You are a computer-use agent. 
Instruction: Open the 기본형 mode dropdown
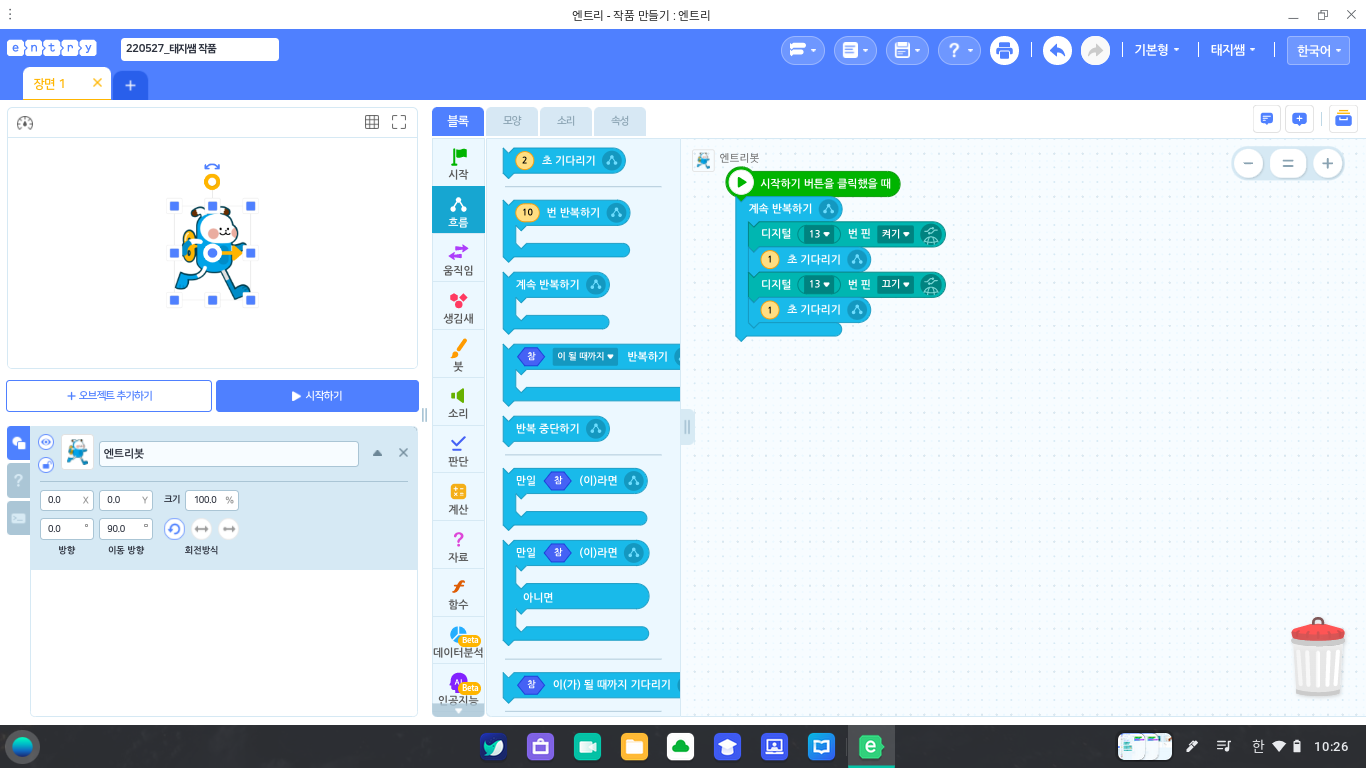[1156, 50]
